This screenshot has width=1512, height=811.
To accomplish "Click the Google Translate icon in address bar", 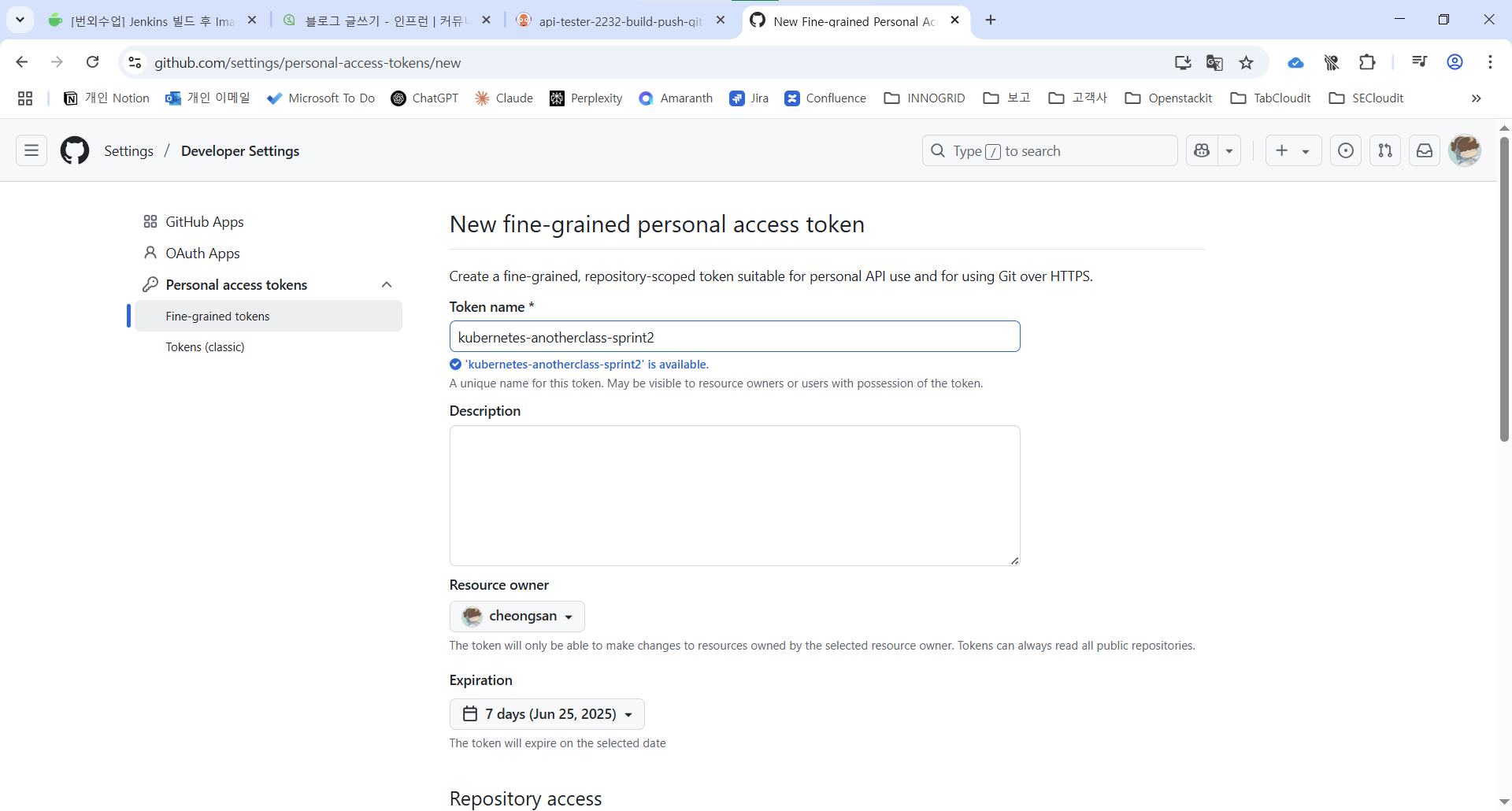I will click(1214, 63).
